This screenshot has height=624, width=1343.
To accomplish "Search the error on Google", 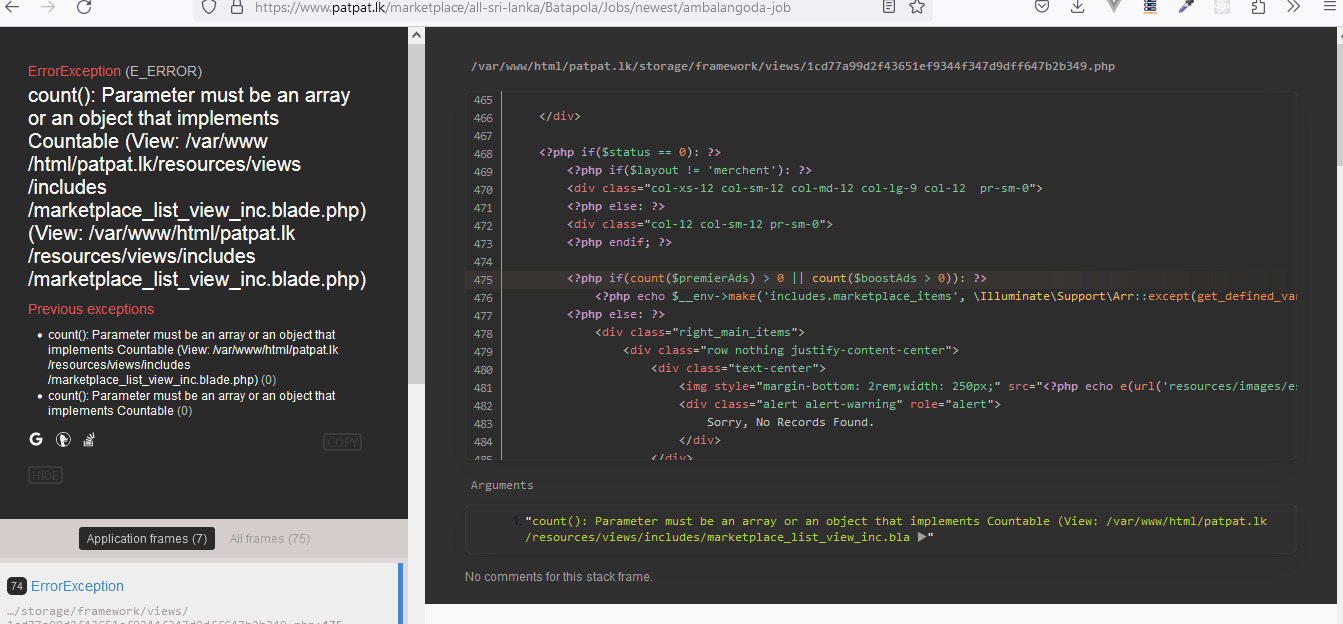I will tap(36, 439).
